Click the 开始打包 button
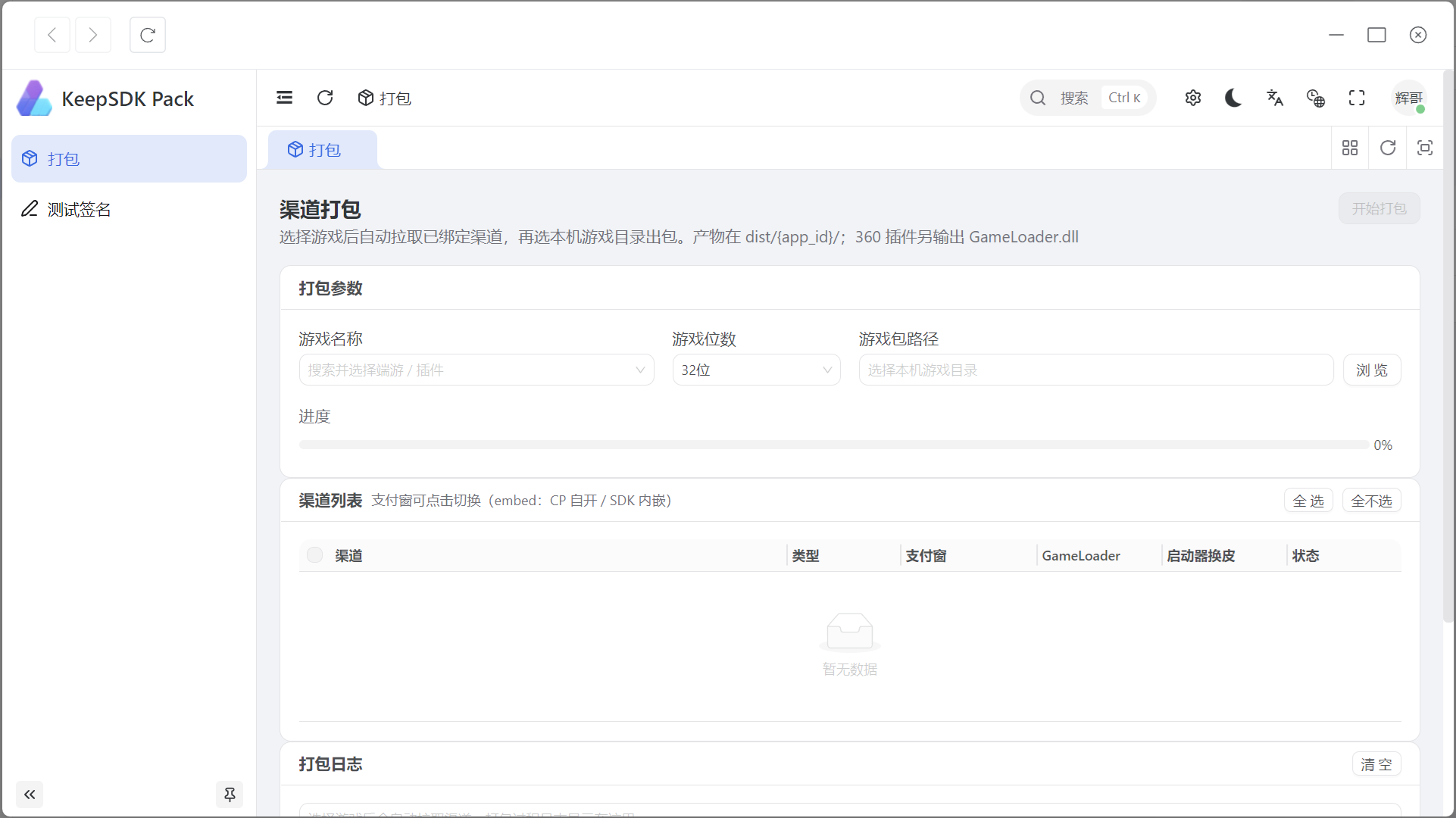 click(x=1379, y=208)
